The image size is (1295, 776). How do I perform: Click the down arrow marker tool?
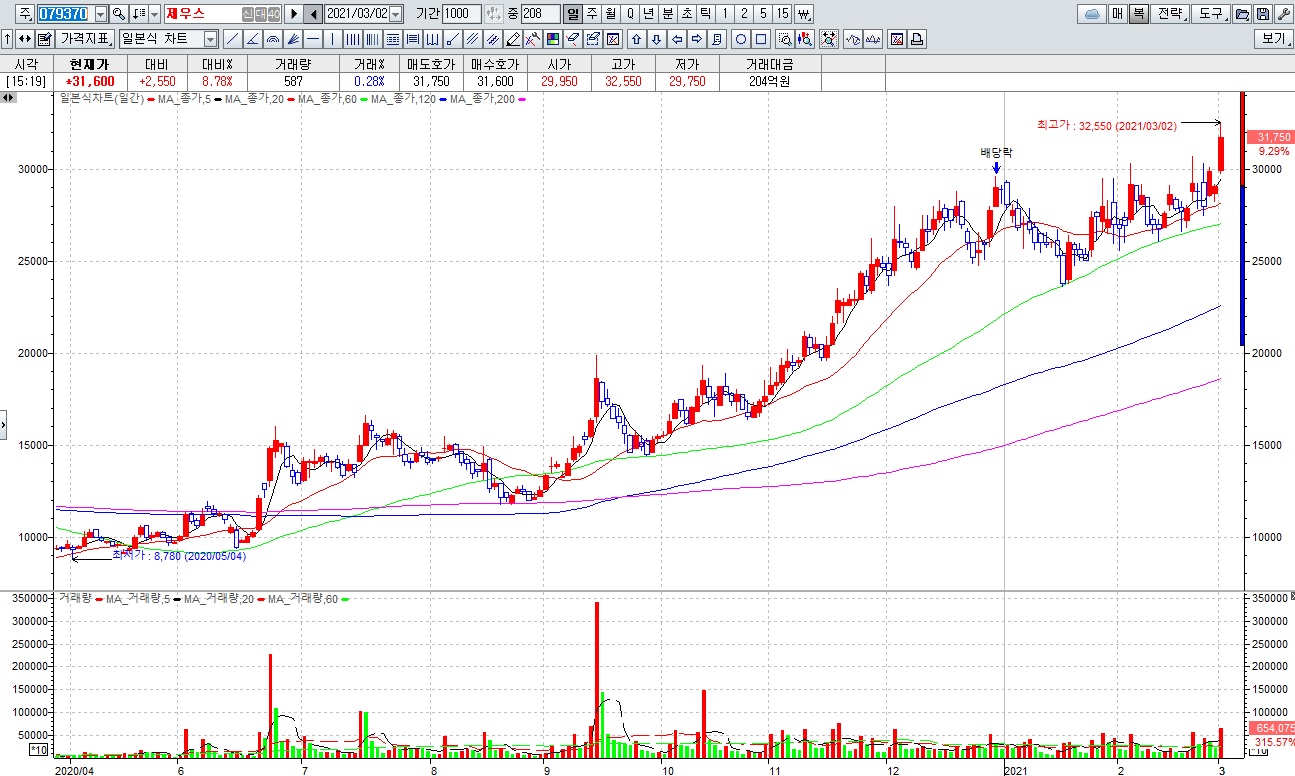click(657, 39)
